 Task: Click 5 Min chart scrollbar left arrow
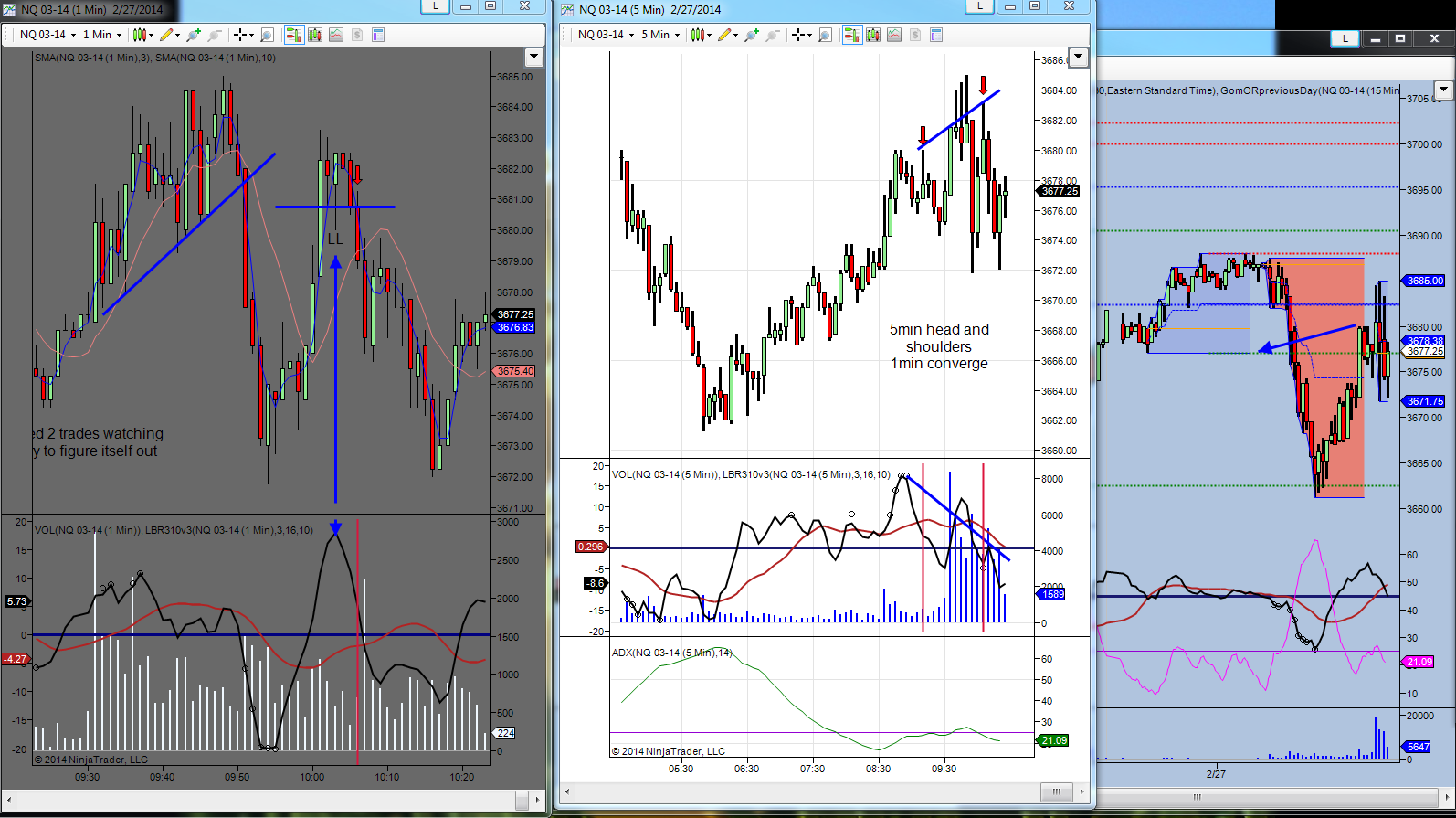coord(567,791)
